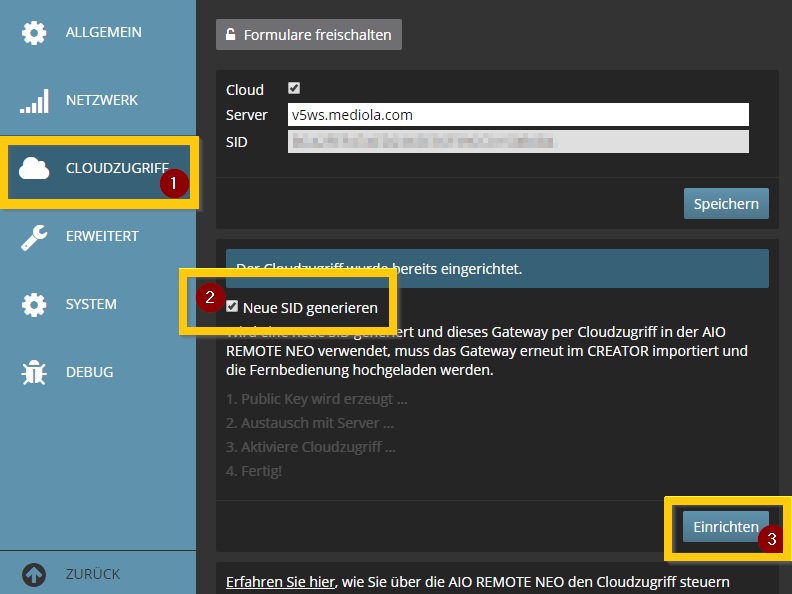The image size is (792, 594).
Task: Click the Zurück up-arrow icon
Action: pos(34,575)
